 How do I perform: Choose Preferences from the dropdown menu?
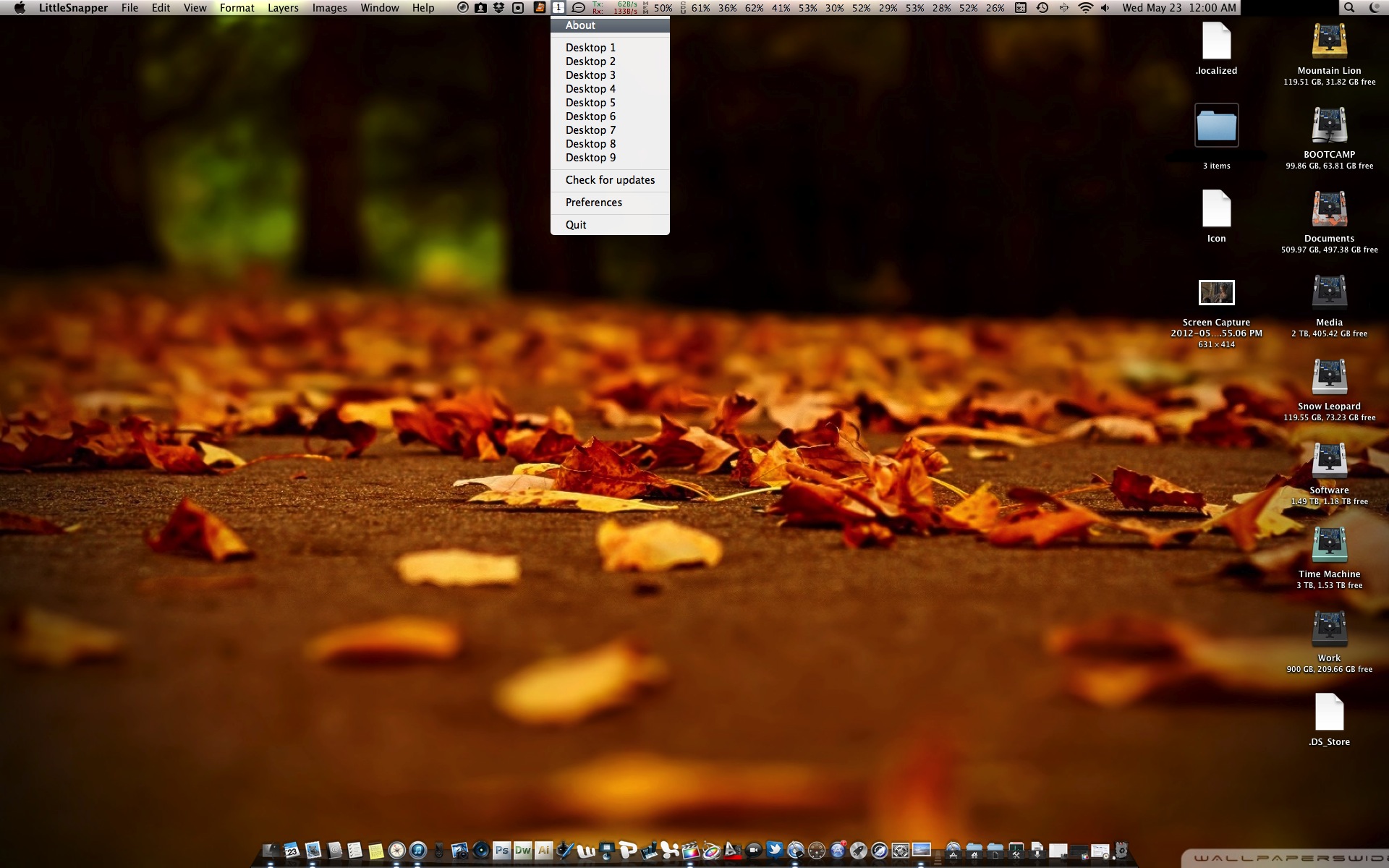click(593, 203)
